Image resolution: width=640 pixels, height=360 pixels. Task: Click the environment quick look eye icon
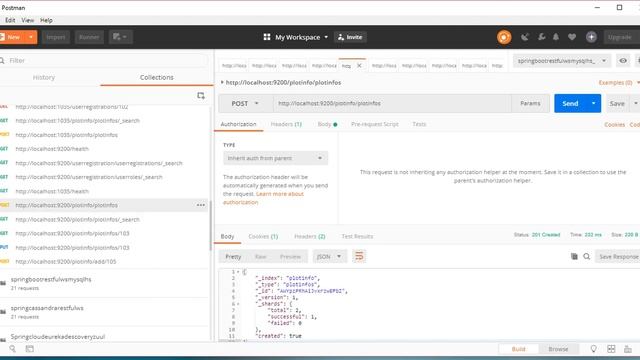(x=623, y=61)
